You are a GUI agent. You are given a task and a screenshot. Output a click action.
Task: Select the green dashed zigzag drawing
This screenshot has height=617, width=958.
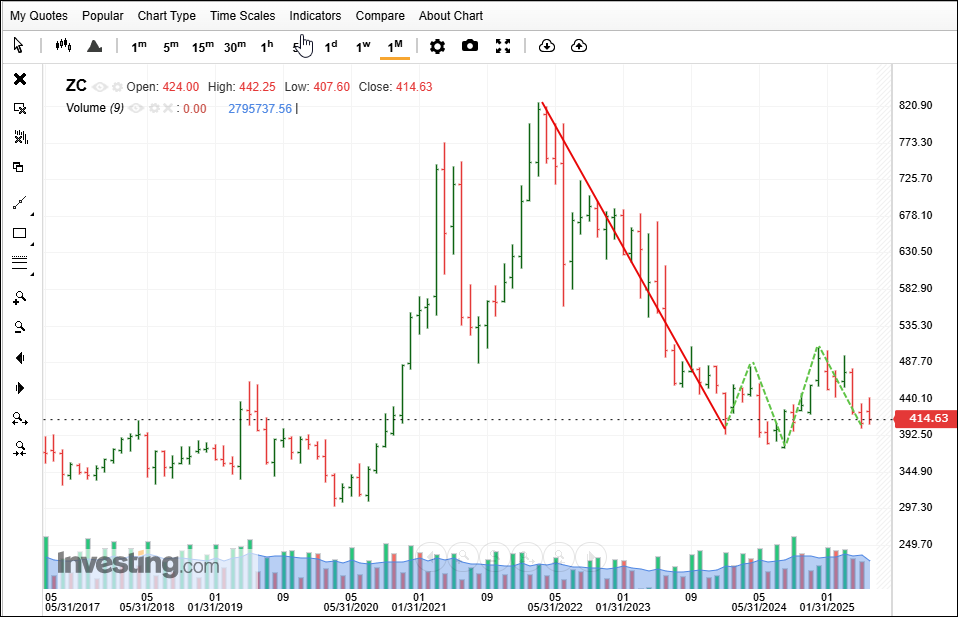click(x=794, y=397)
